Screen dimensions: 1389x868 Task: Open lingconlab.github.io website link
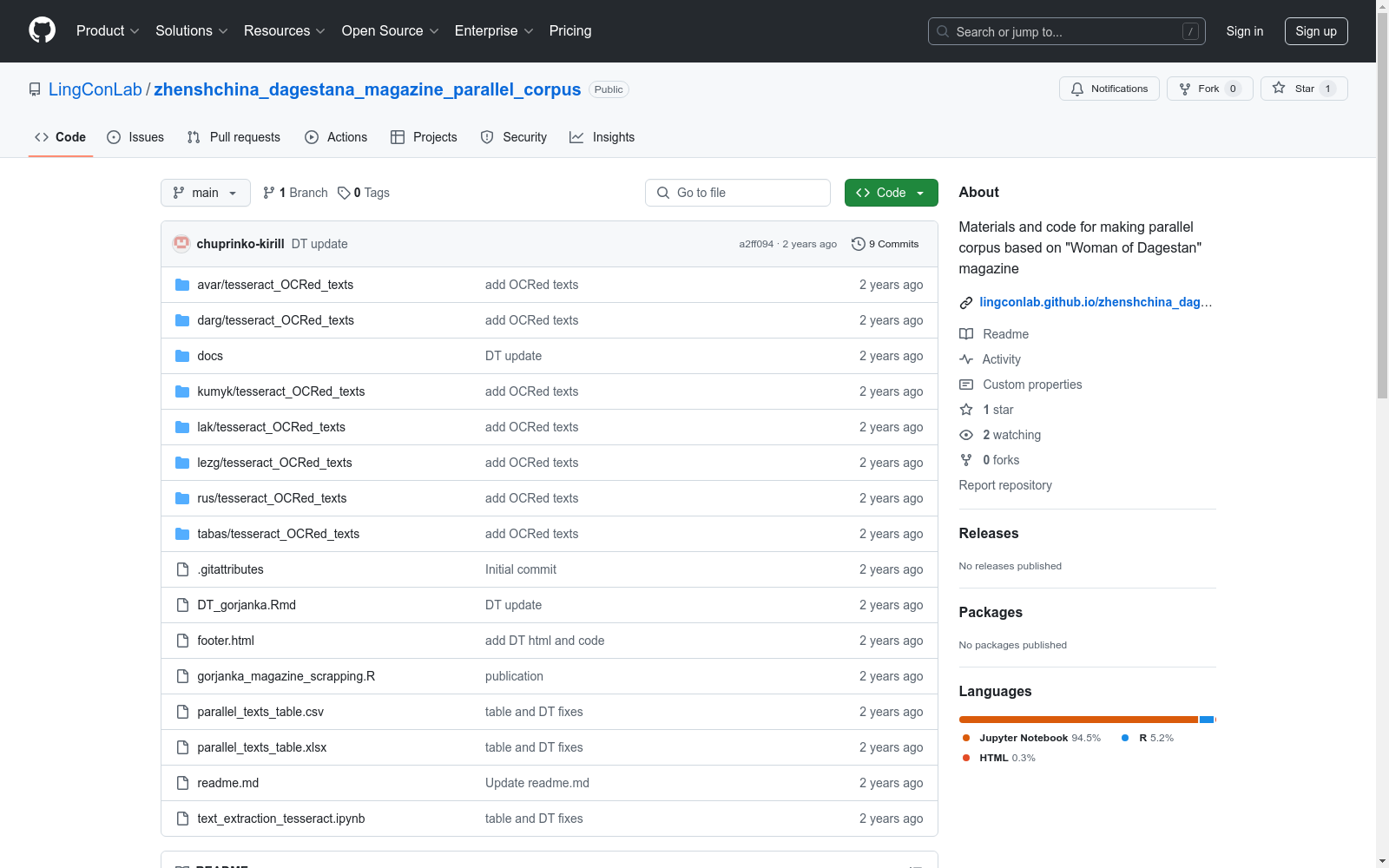1096,302
